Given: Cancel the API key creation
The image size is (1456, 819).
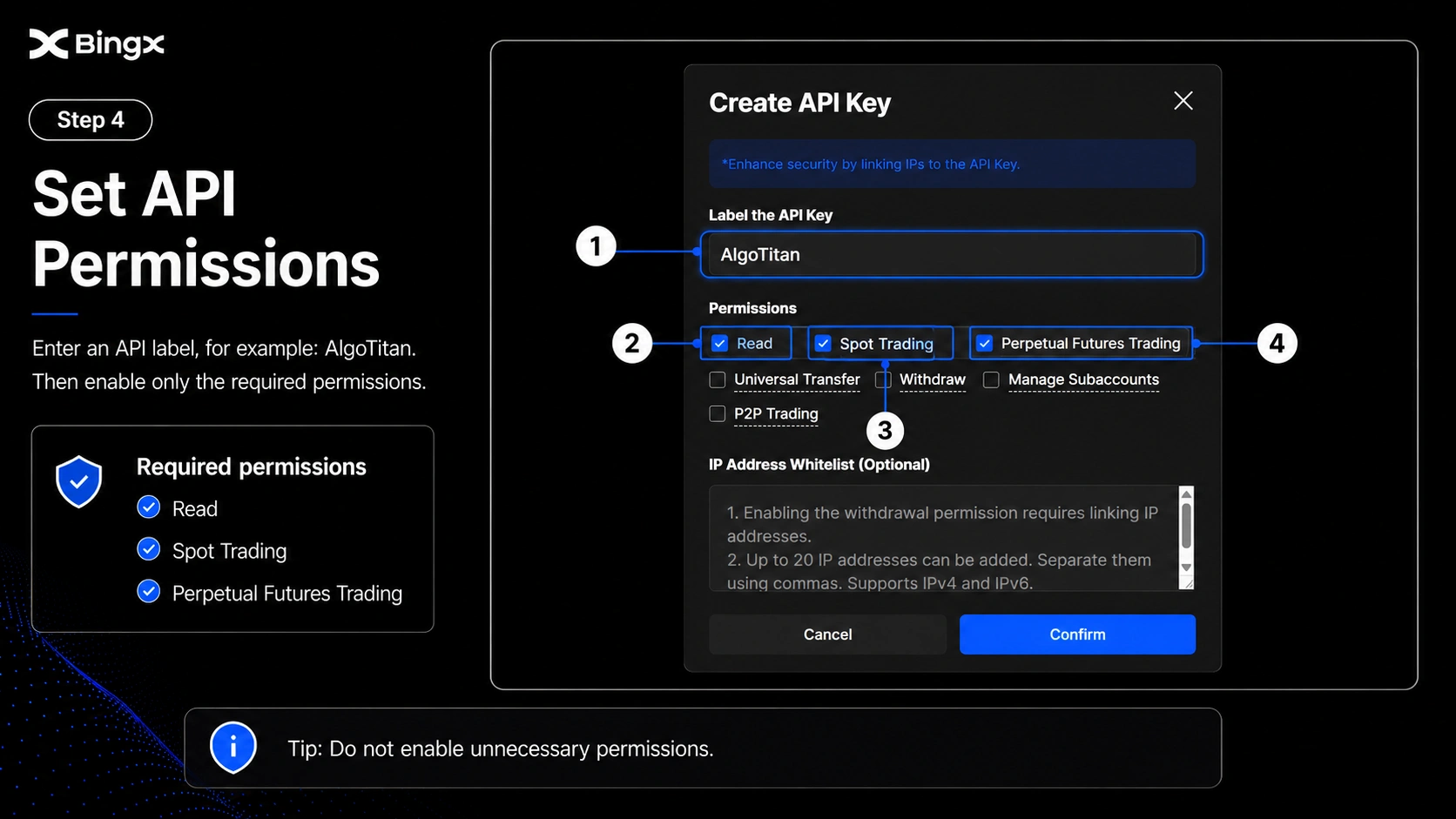Looking at the screenshot, I should pyautogui.click(x=827, y=634).
